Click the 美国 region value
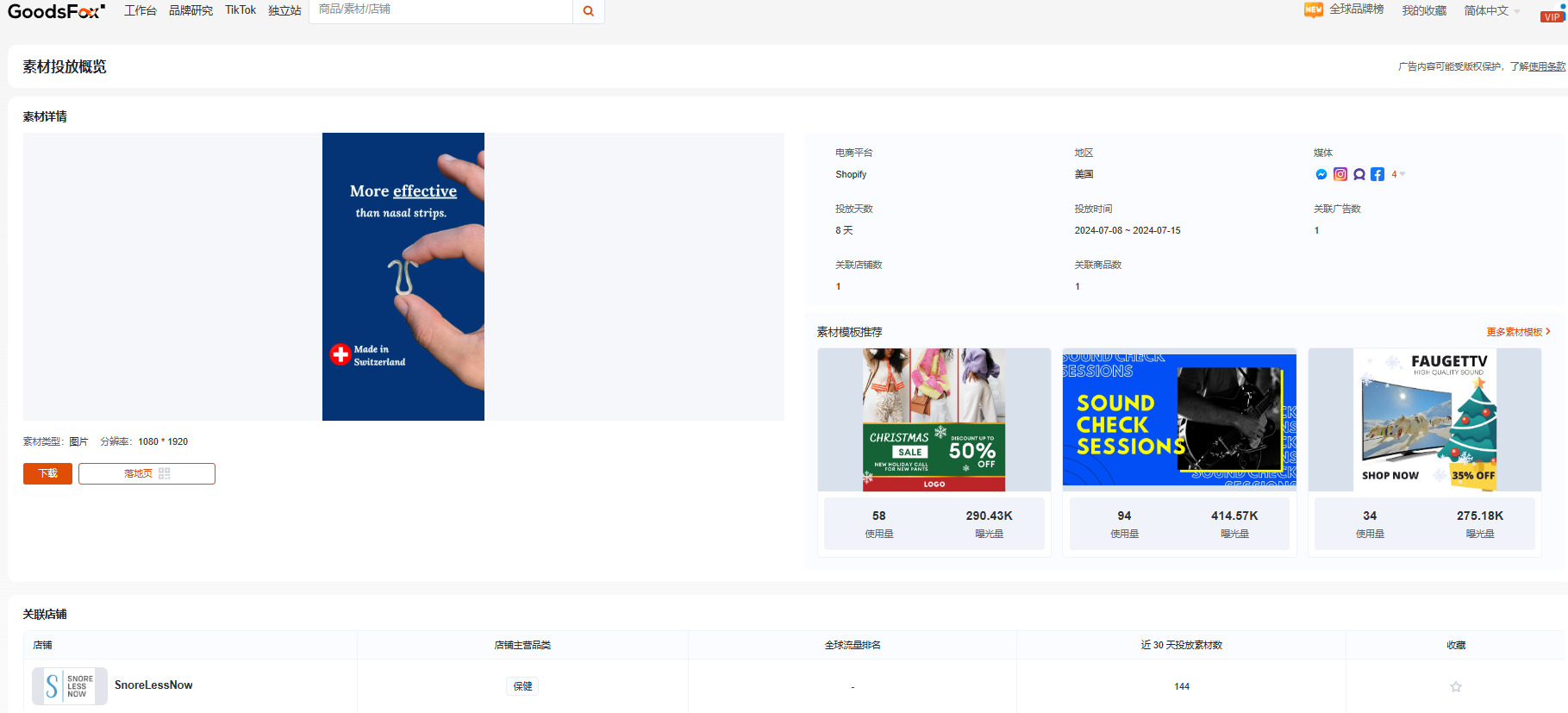This screenshot has height=713, width=1568. point(1084,174)
